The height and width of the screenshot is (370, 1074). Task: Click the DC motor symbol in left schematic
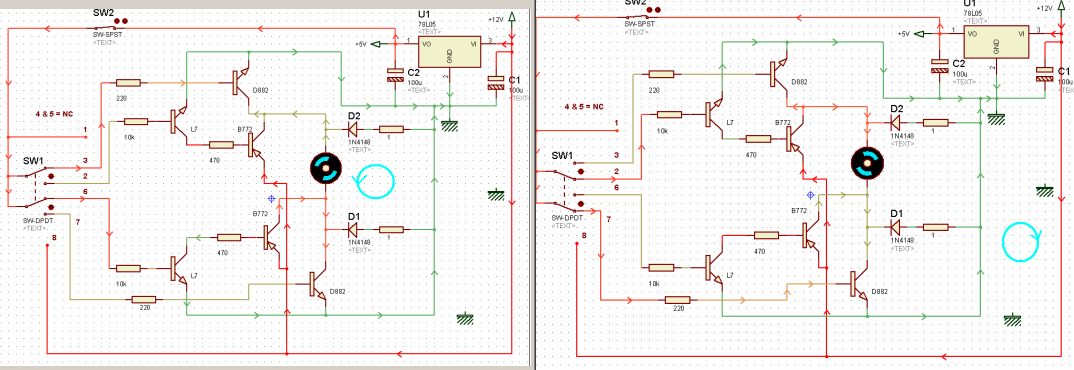click(325, 167)
